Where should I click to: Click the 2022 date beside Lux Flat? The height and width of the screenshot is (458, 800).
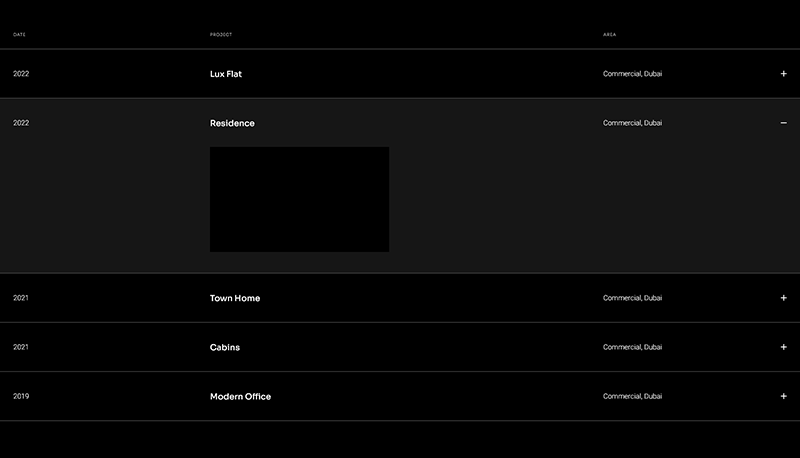(x=21, y=74)
